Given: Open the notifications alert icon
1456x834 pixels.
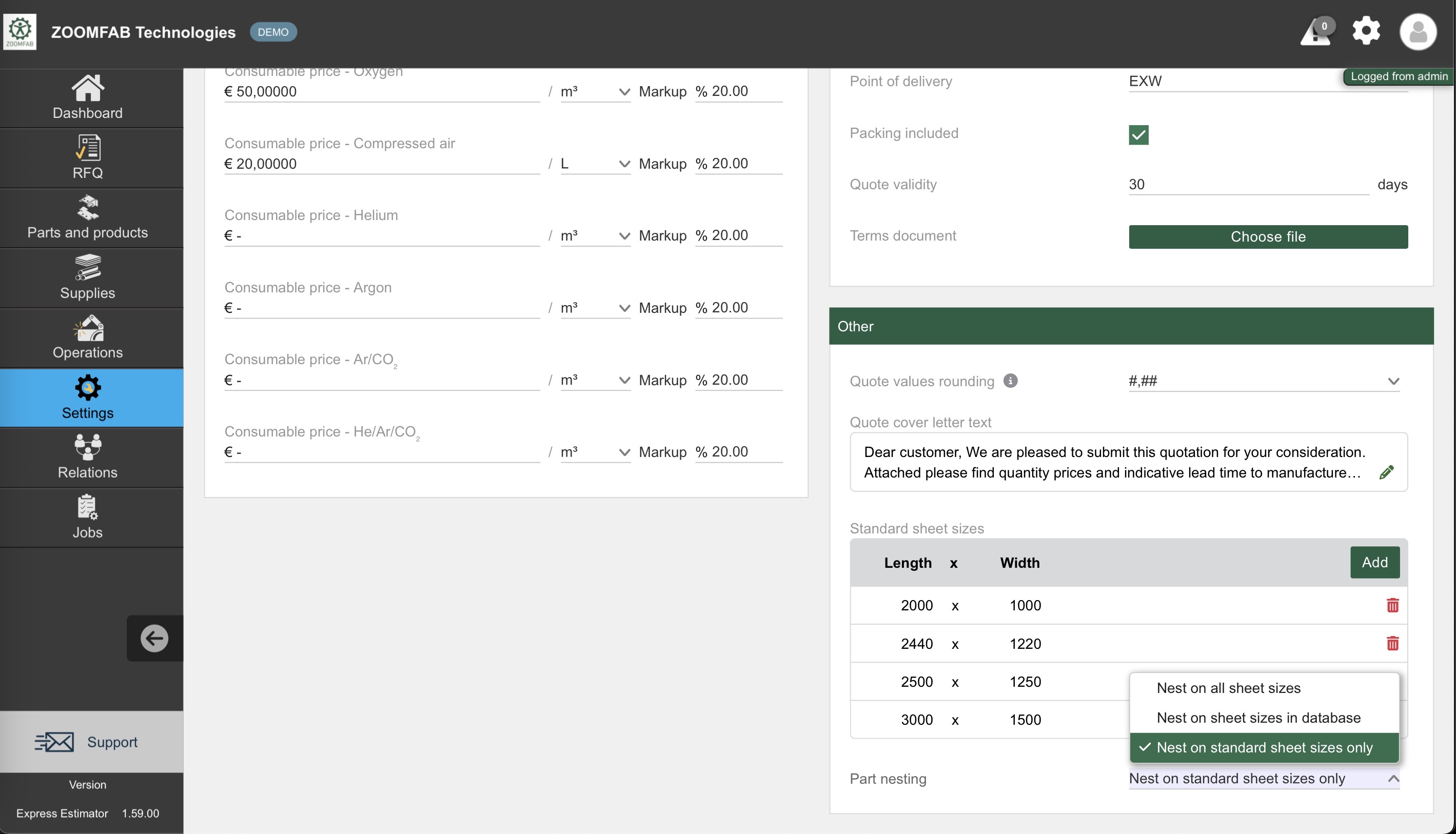Looking at the screenshot, I should pos(1315,32).
